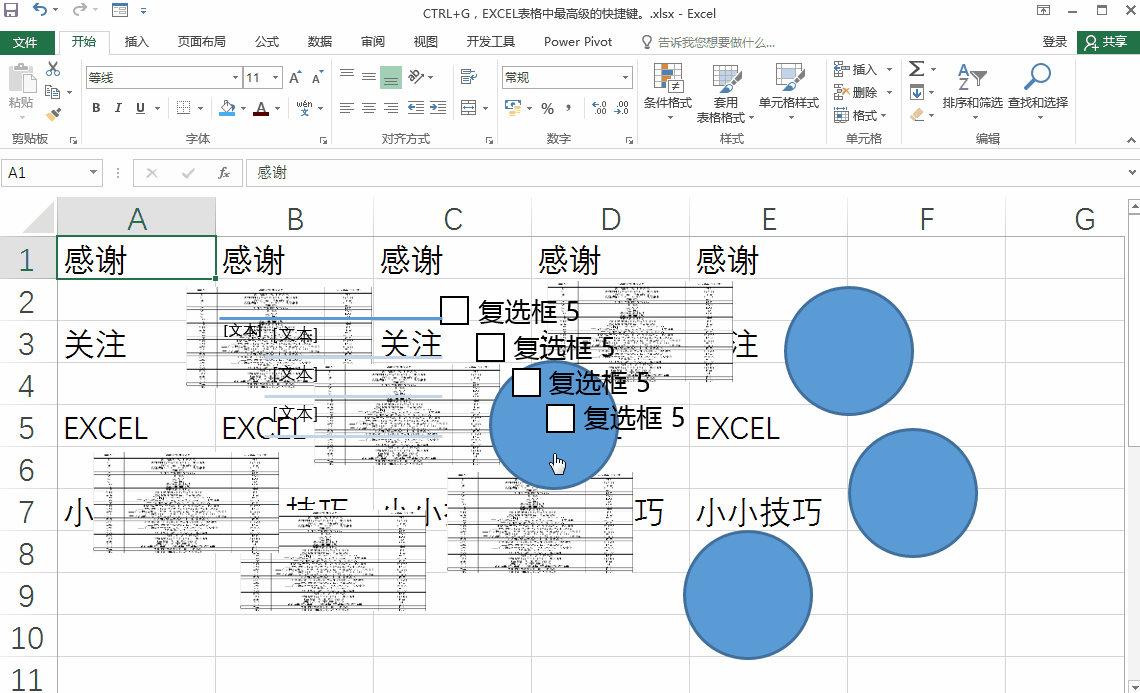Toggle top align icon
This screenshot has height=693, width=1140.
[x=347, y=76]
